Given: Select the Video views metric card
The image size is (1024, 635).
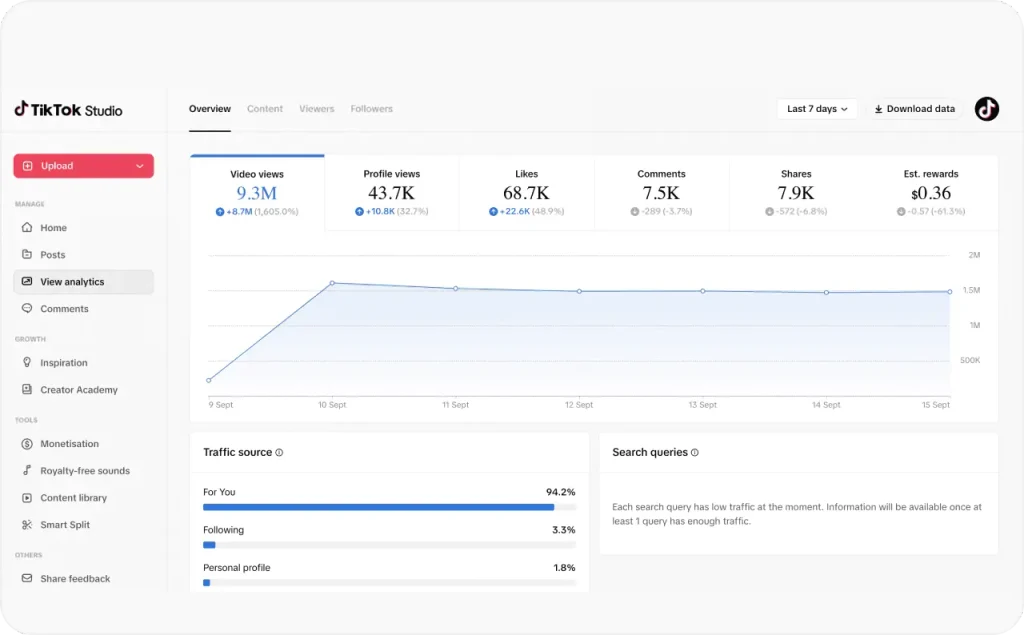Looking at the screenshot, I should [x=257, y=193].
